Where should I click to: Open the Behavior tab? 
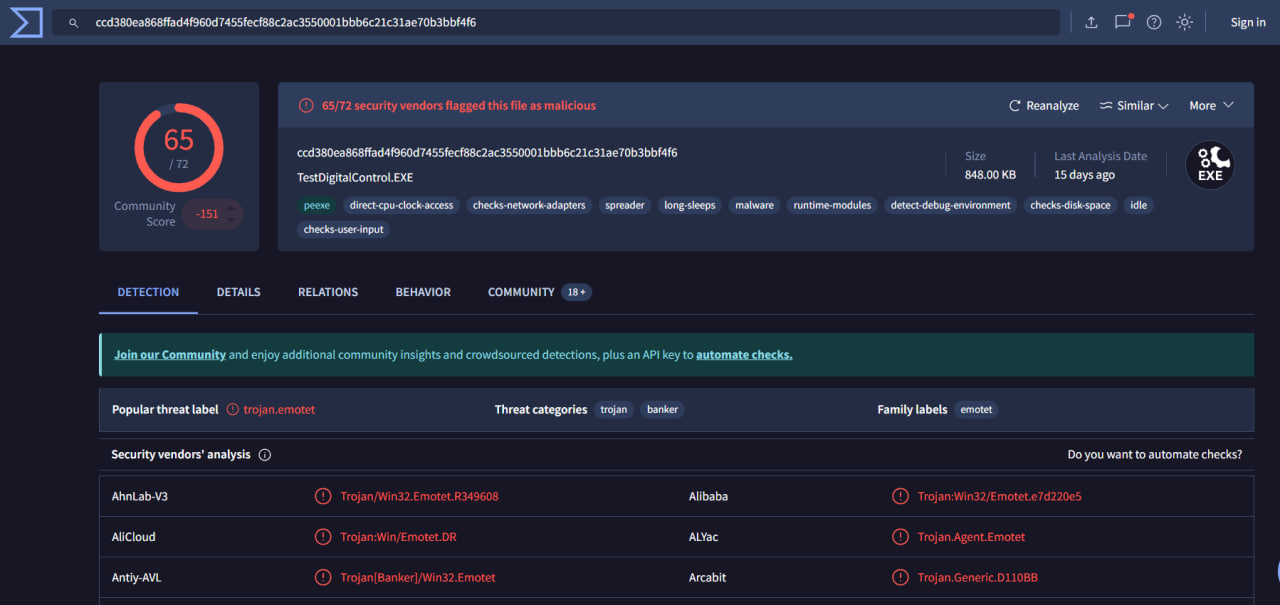click(423, 292)
